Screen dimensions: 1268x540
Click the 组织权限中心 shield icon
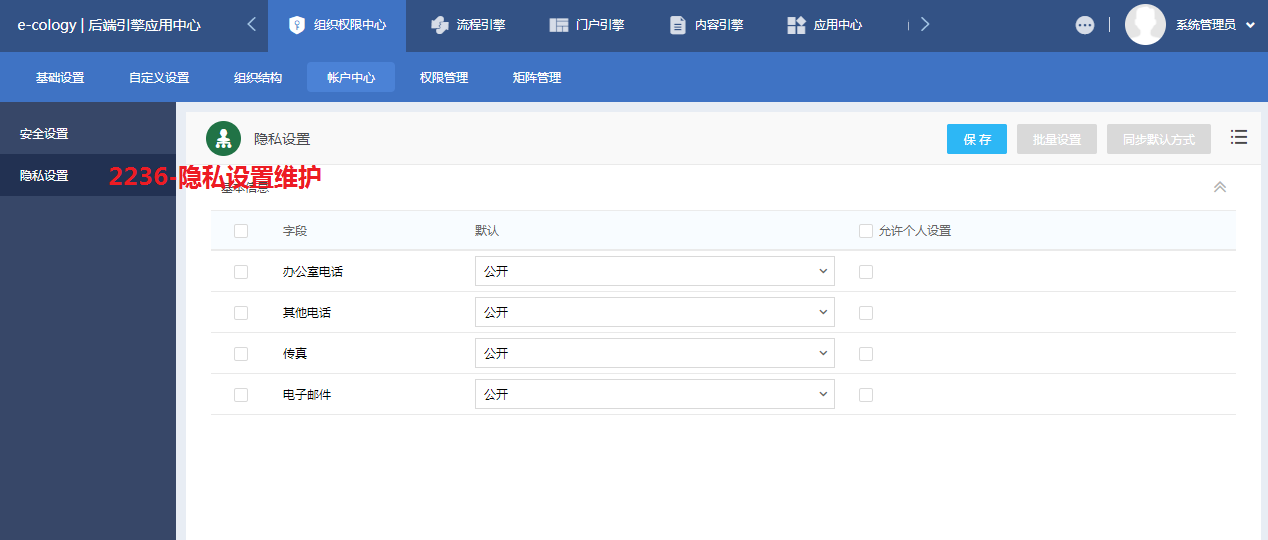point(296,25)
